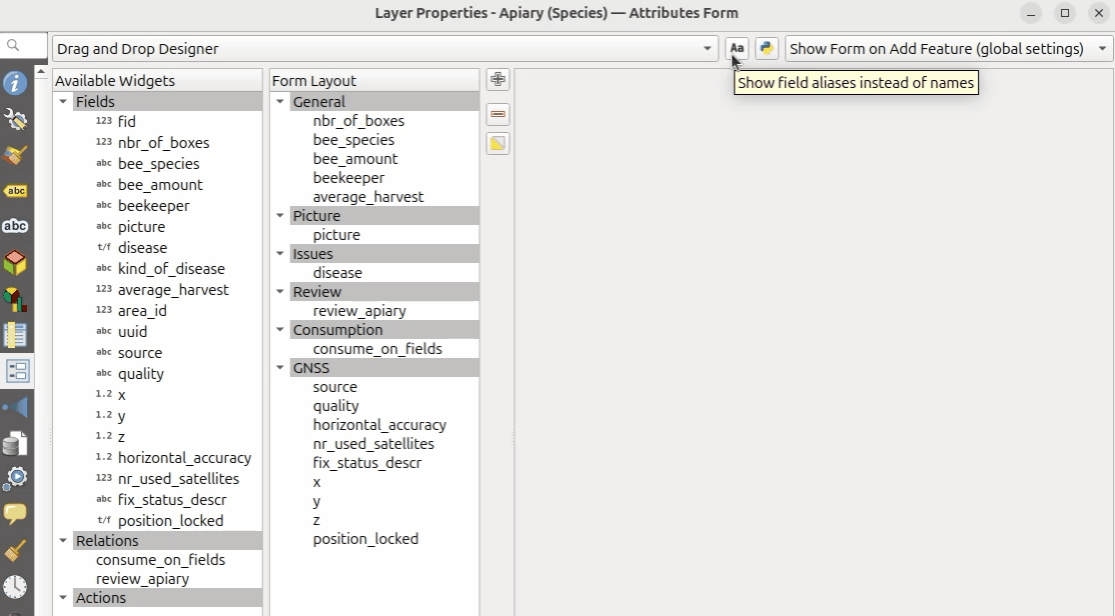Open the Symbology paintbrush icon
The height and width of the screenshot is (616, 1115).
15,155
